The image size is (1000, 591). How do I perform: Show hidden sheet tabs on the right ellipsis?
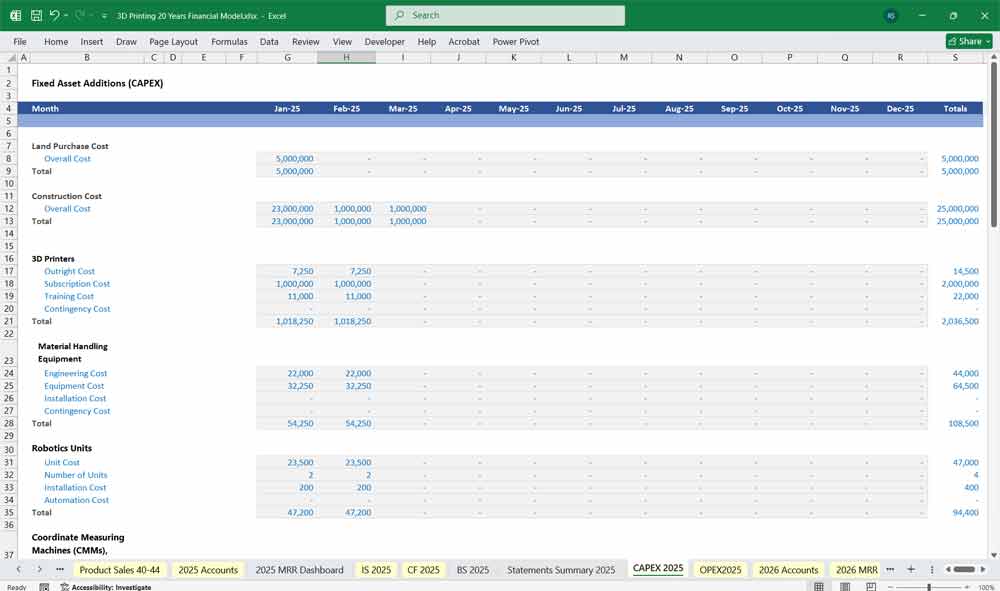point(890,569)
